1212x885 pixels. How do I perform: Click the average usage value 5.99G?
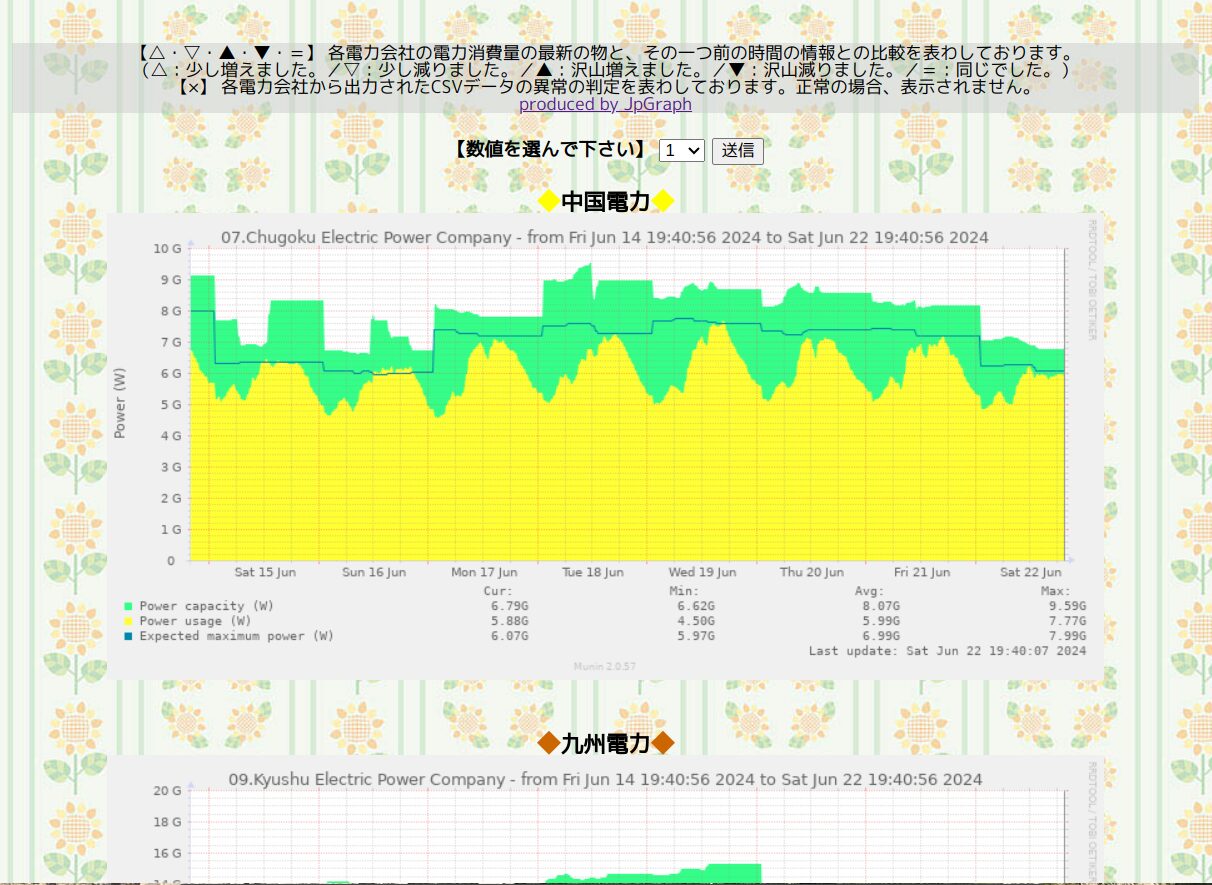click(881, 621)
